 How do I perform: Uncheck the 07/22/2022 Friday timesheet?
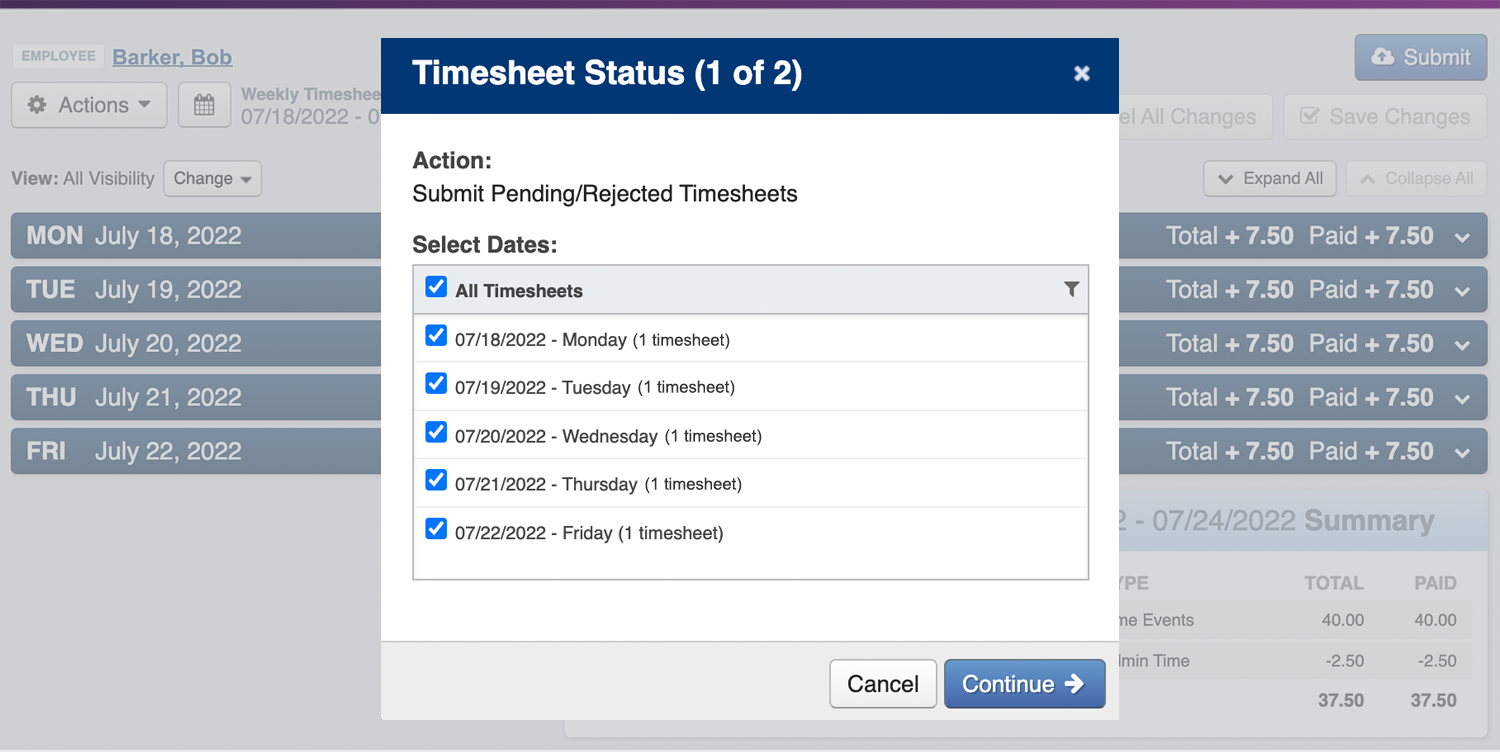pos(436,529)
